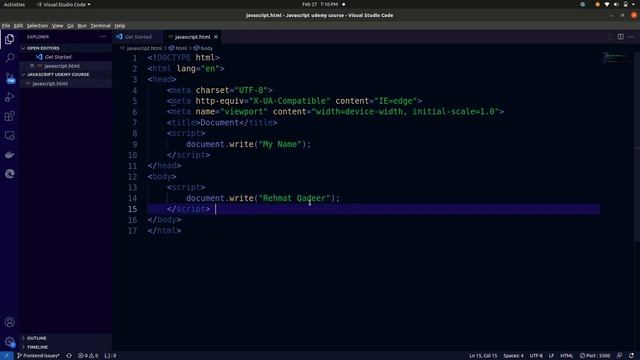Open the File menu
This screenshot has height=360, width=640.
pyautogui.click(x=6, y=26)
